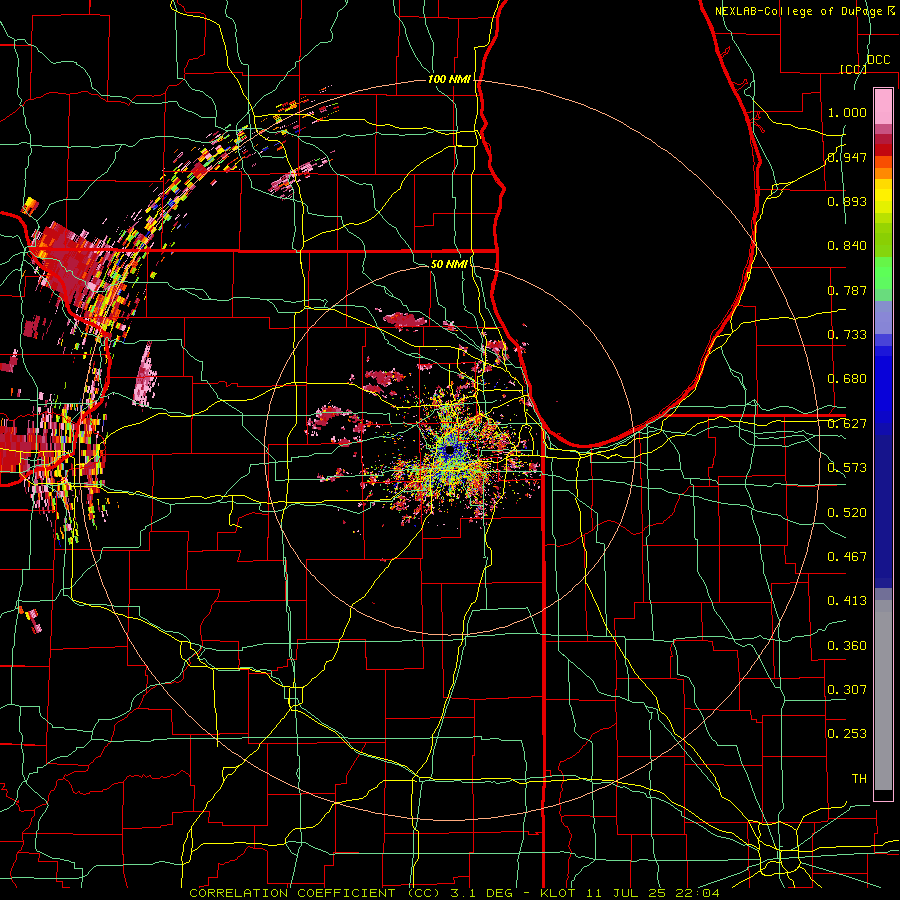Click the 0.467 scale value

click(x=847, y=557)
